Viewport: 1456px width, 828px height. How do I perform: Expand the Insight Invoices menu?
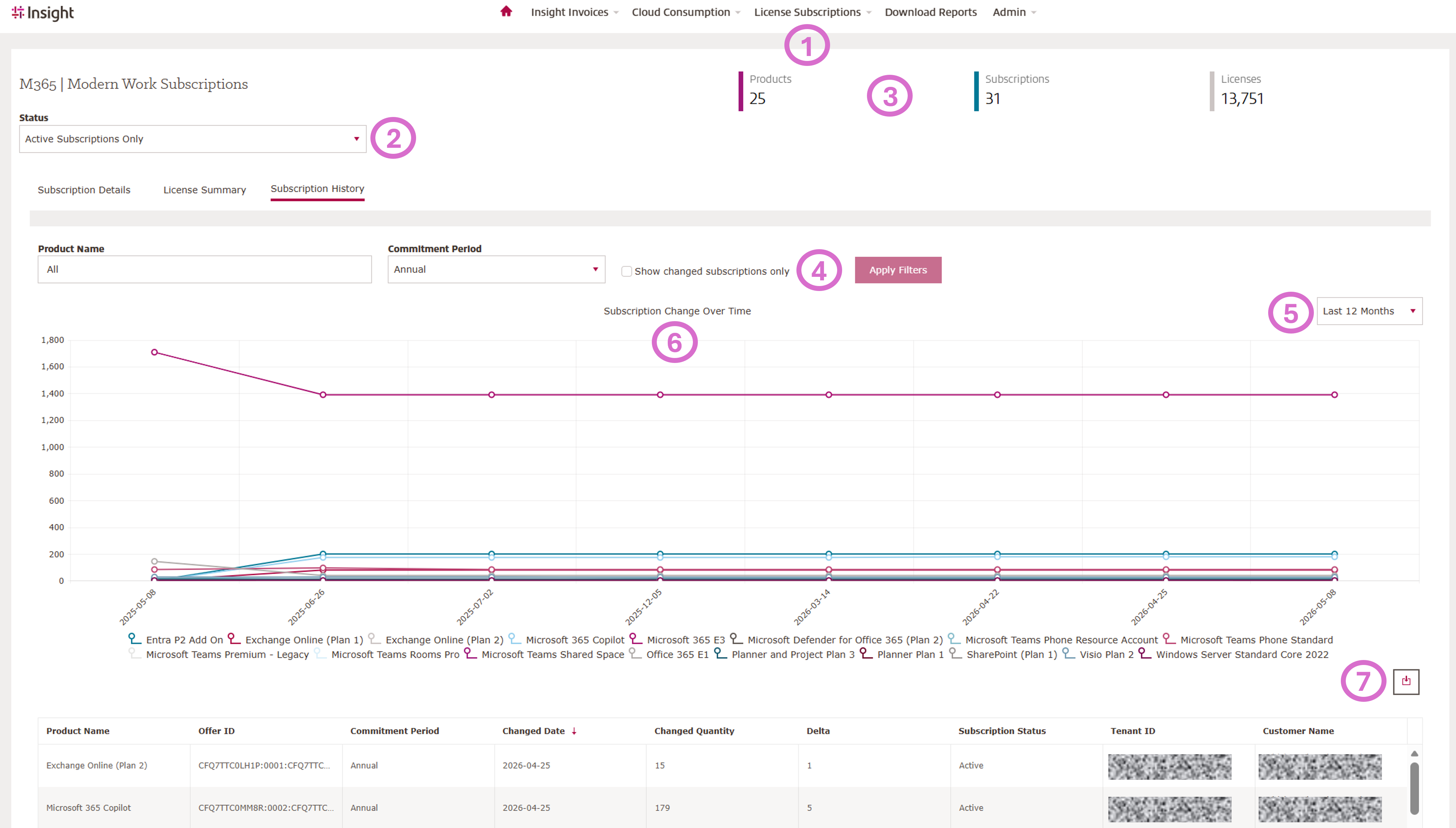(574, 12)
